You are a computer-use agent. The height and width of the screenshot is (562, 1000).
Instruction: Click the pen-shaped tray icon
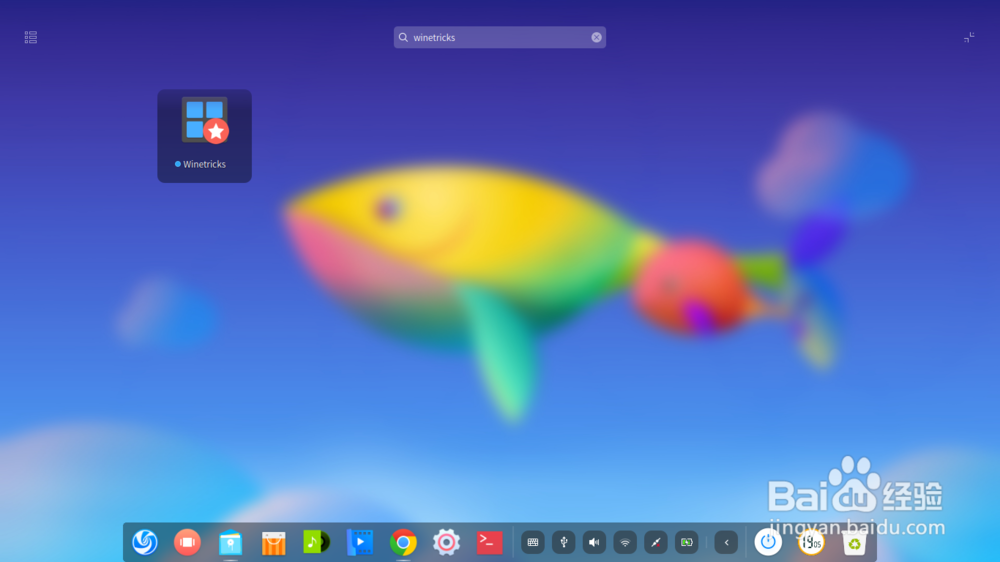click(656, 542)
